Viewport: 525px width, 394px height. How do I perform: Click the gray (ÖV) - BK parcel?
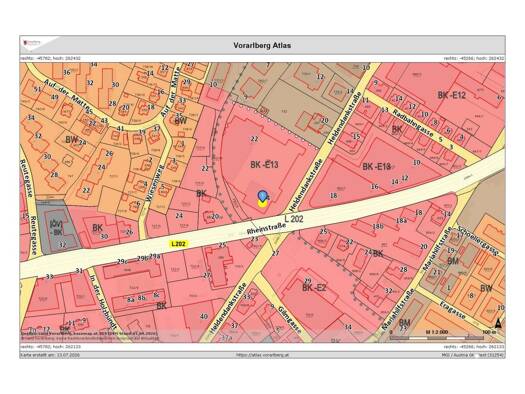pos(58,226)
